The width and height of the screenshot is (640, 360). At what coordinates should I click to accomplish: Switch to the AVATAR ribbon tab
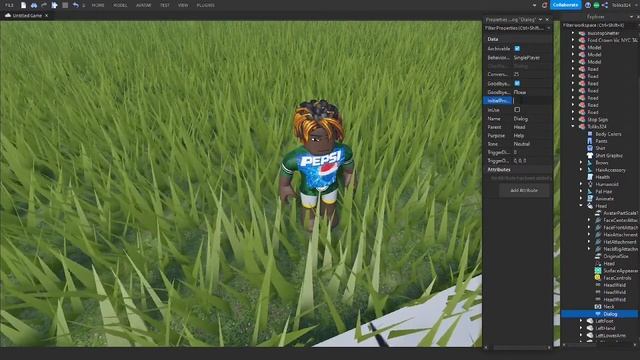click(143, 5)
